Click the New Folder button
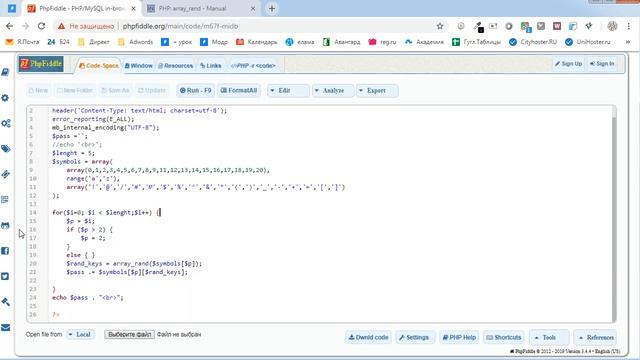640x360 pixels. tap(75, 91)
